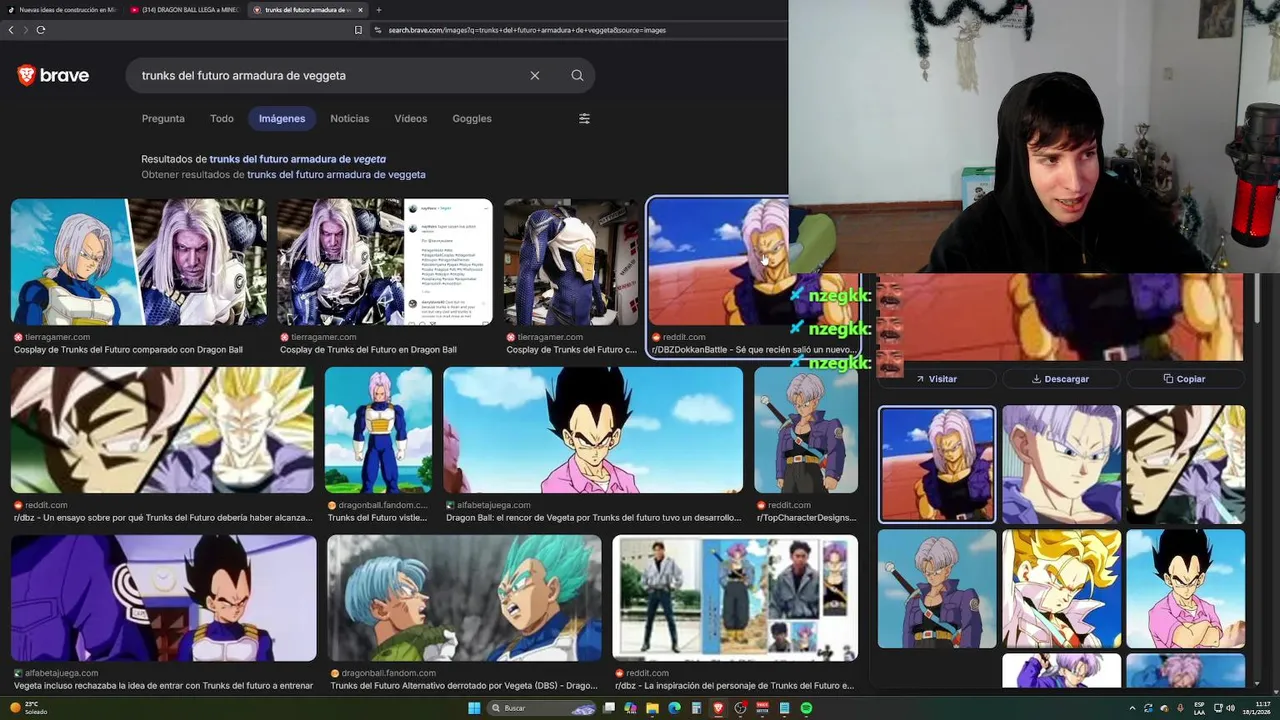Select Vegeta pink shirt thumbnail in side panel
The width and height of the screenshot is (1280, 720).
tap(1185, 589)
